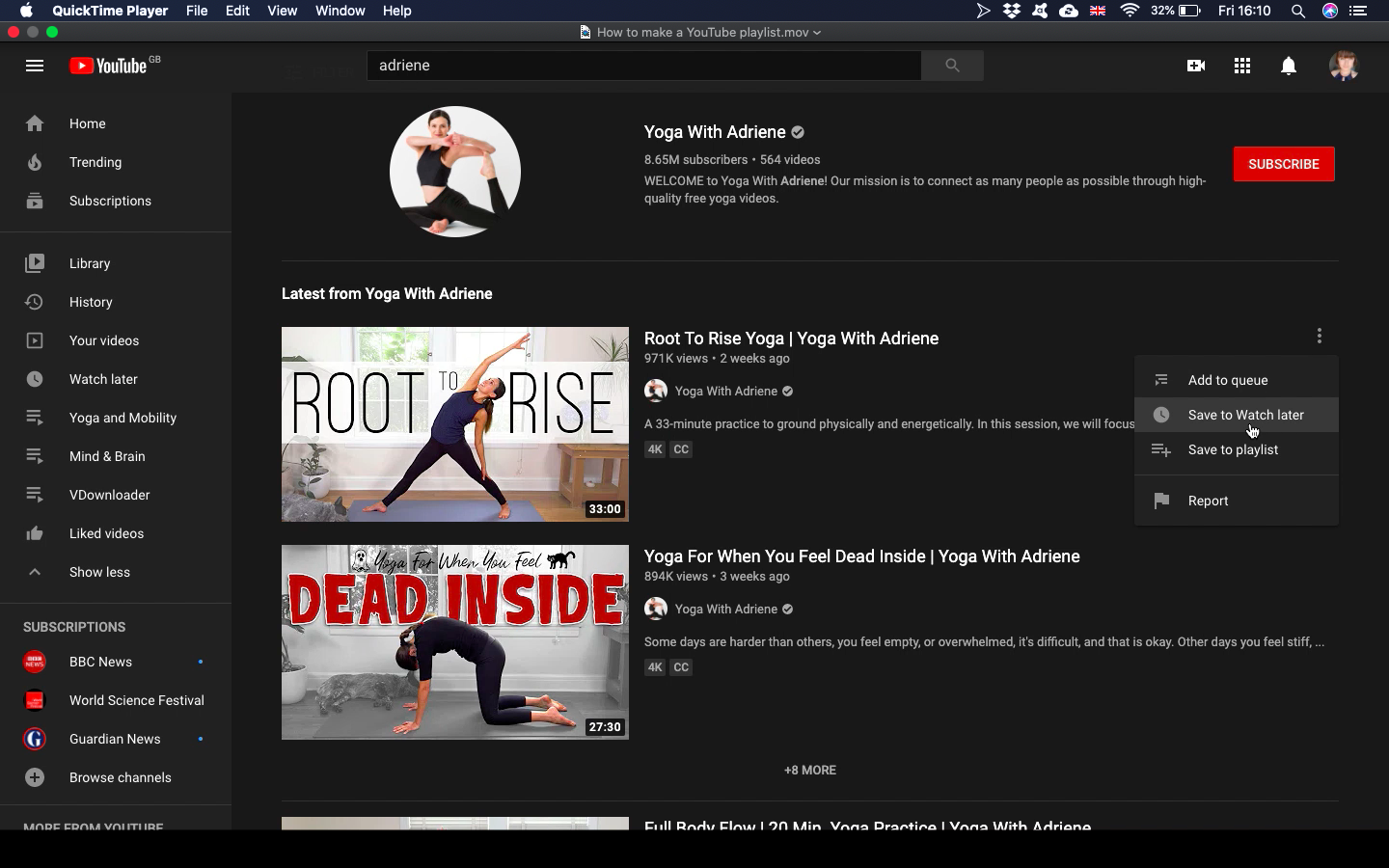Open Subscriptions in the sidebar

tap(116, 201)
